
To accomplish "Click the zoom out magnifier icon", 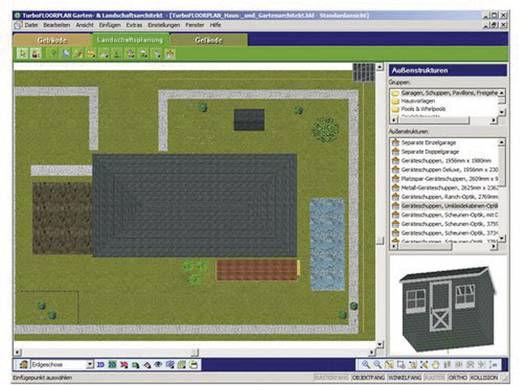I will pyautogui.click(x=377, y=364).
